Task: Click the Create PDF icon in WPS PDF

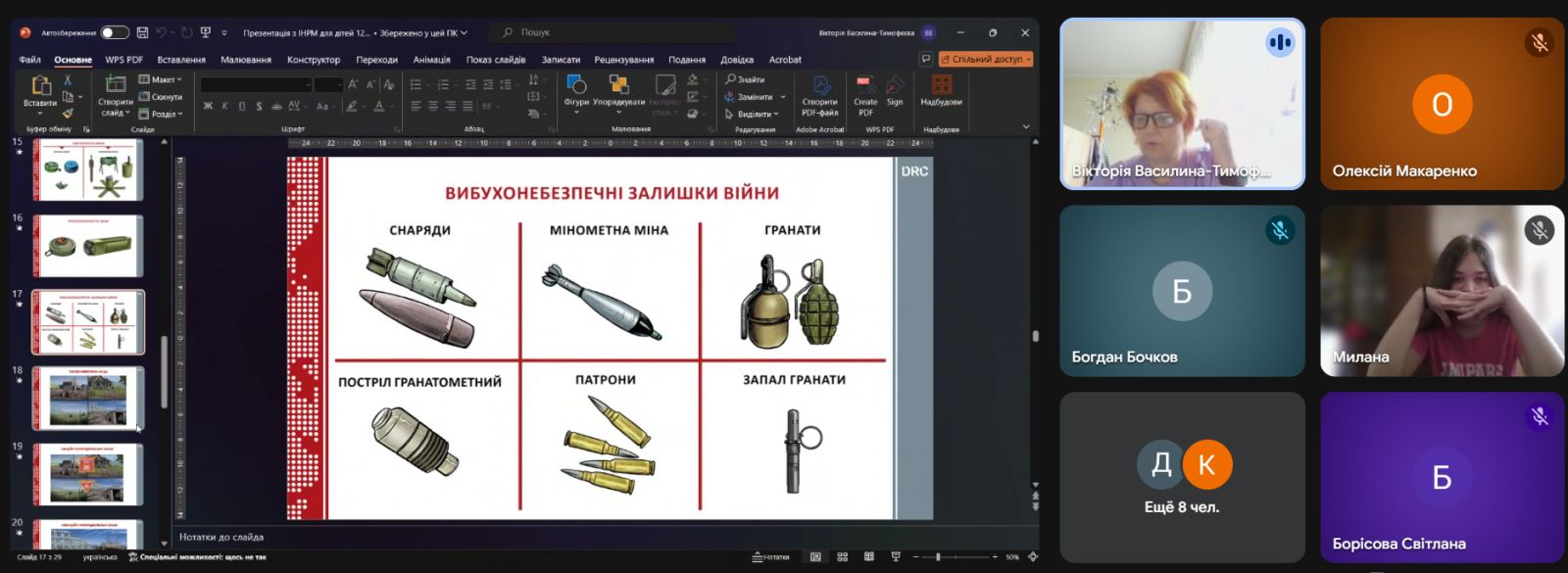Action: 865,90
